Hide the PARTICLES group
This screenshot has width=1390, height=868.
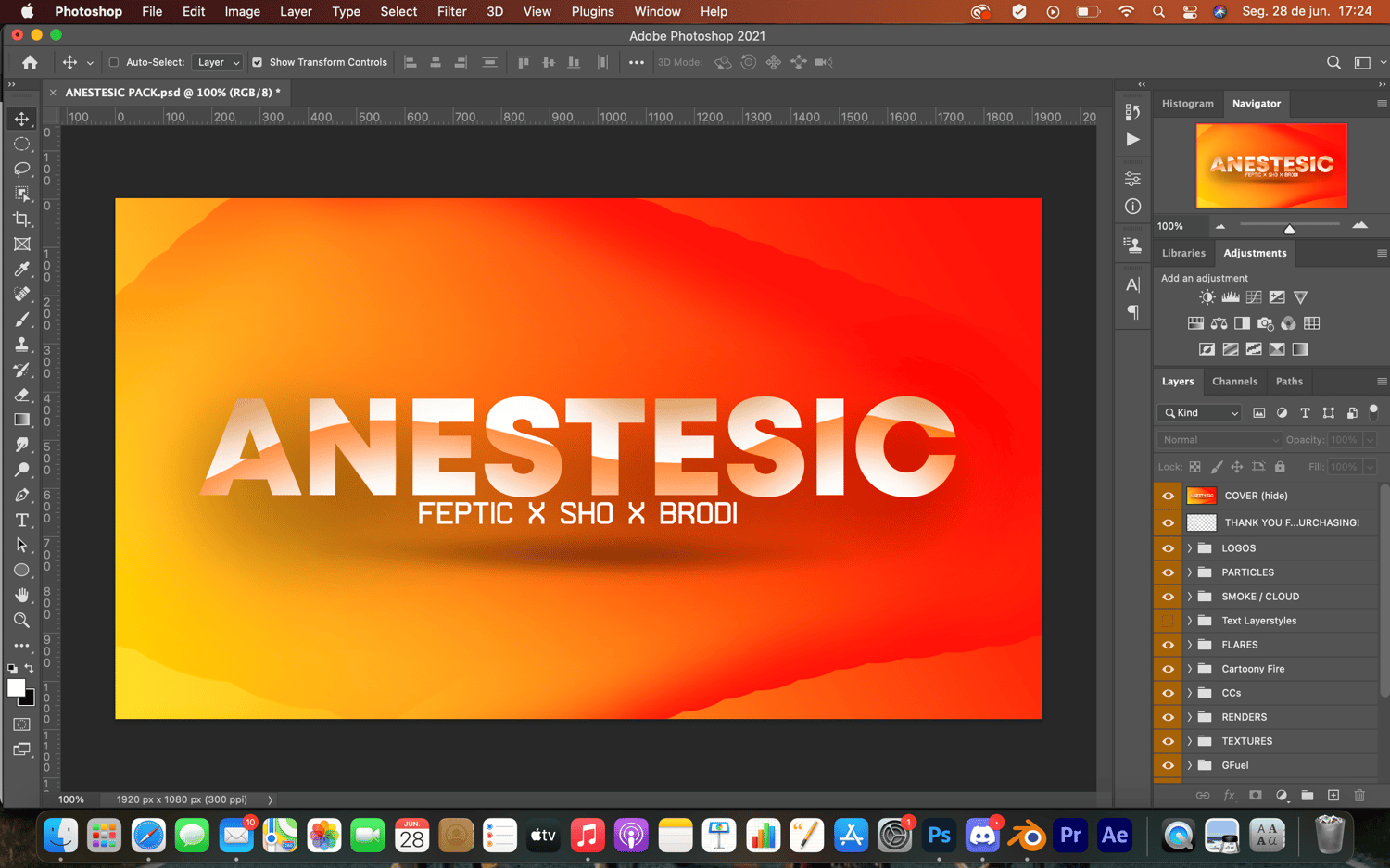(x=1168, y=572)
